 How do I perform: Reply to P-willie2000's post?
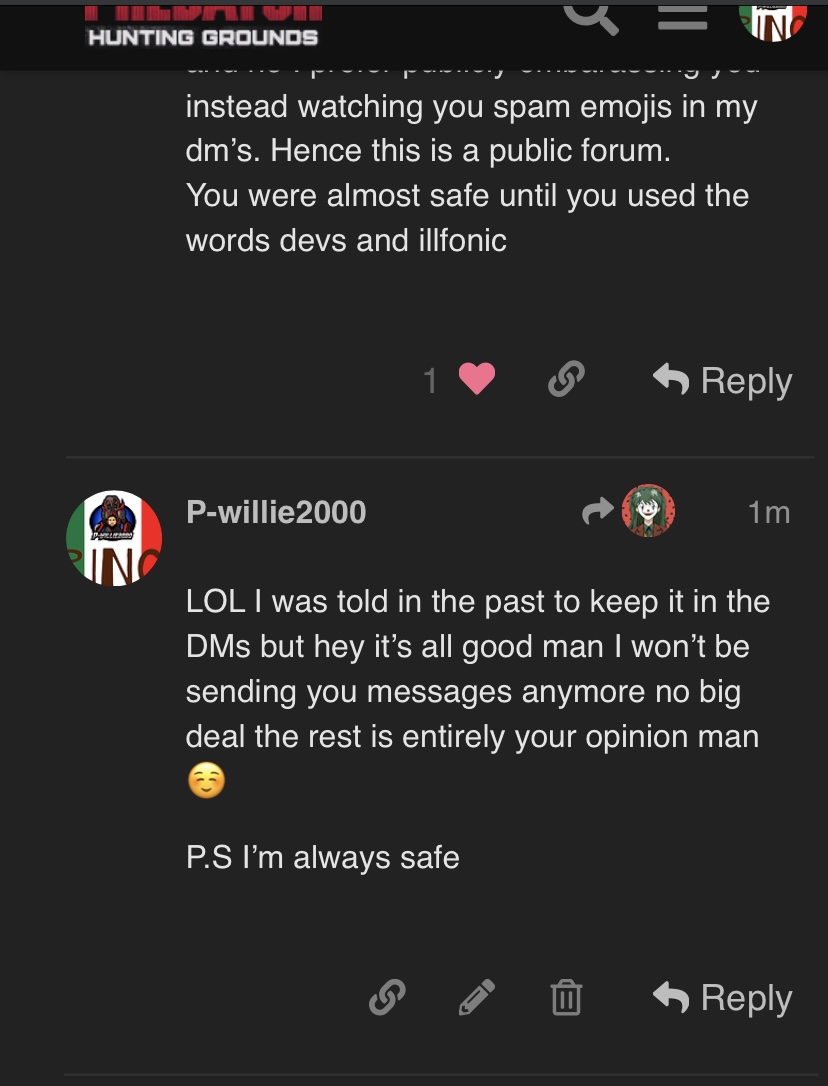point(722,998)
